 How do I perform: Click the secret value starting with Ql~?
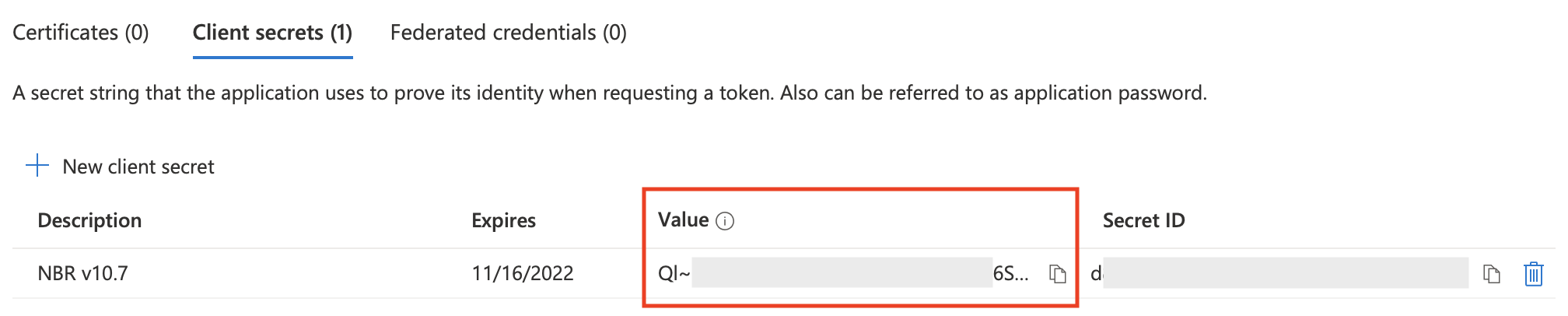[x=674, y=274]
